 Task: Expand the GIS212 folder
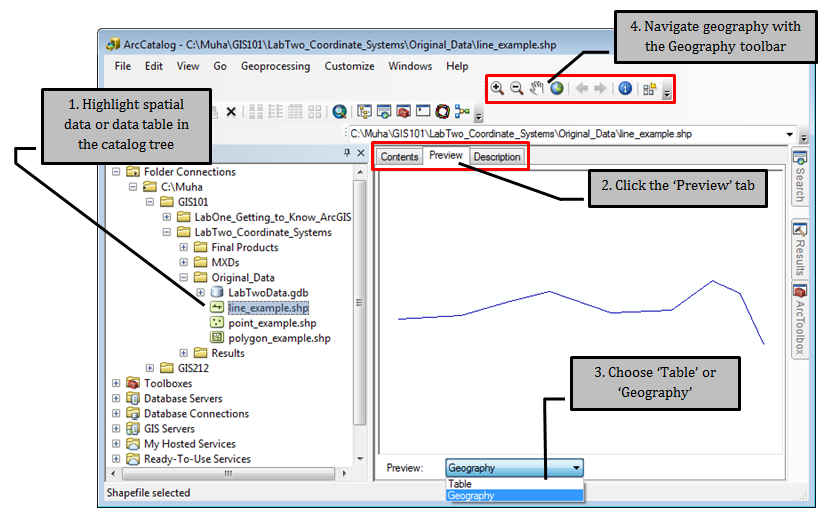150,368
